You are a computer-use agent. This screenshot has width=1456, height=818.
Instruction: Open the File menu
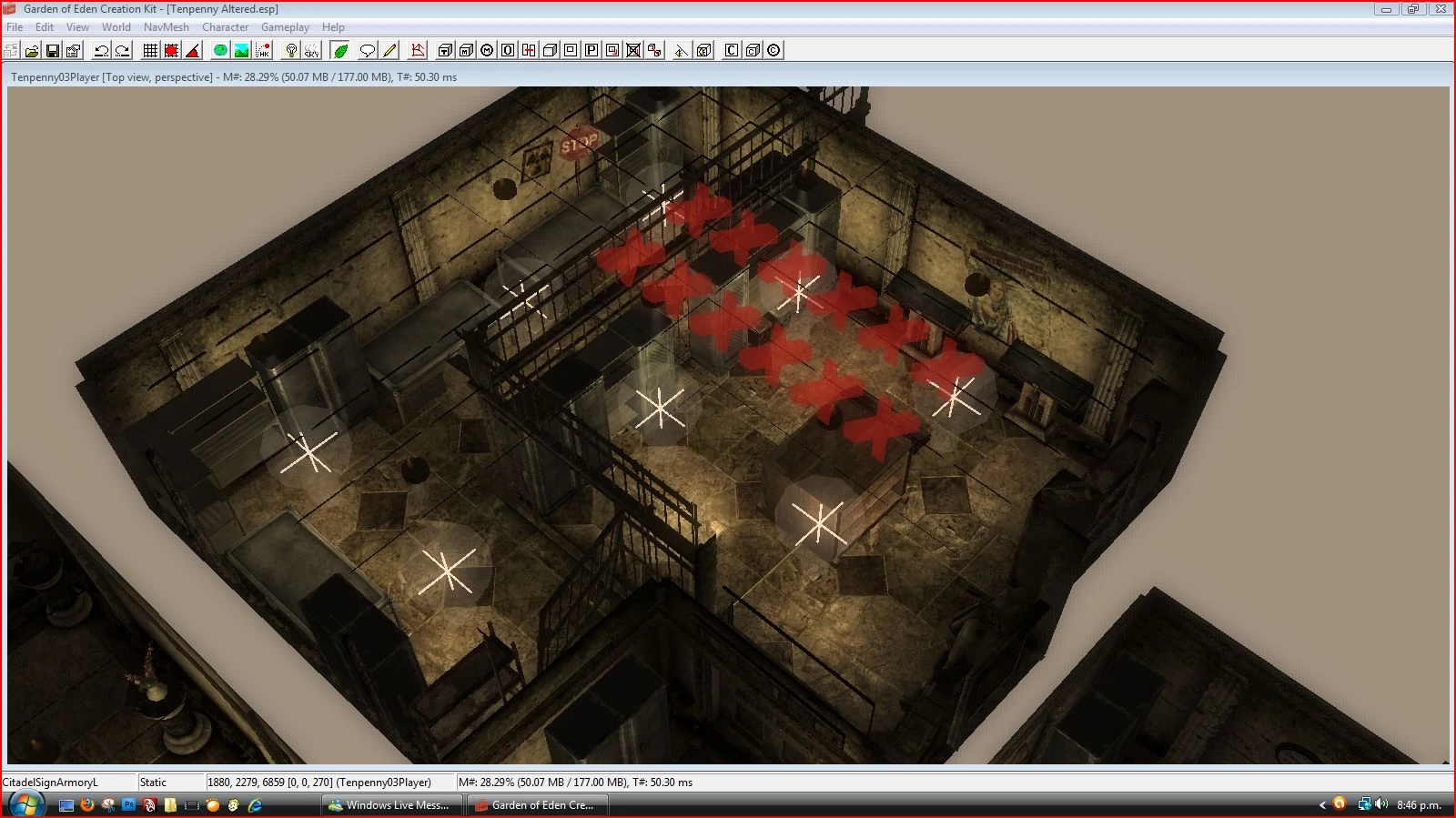click(x=15, y=27)
